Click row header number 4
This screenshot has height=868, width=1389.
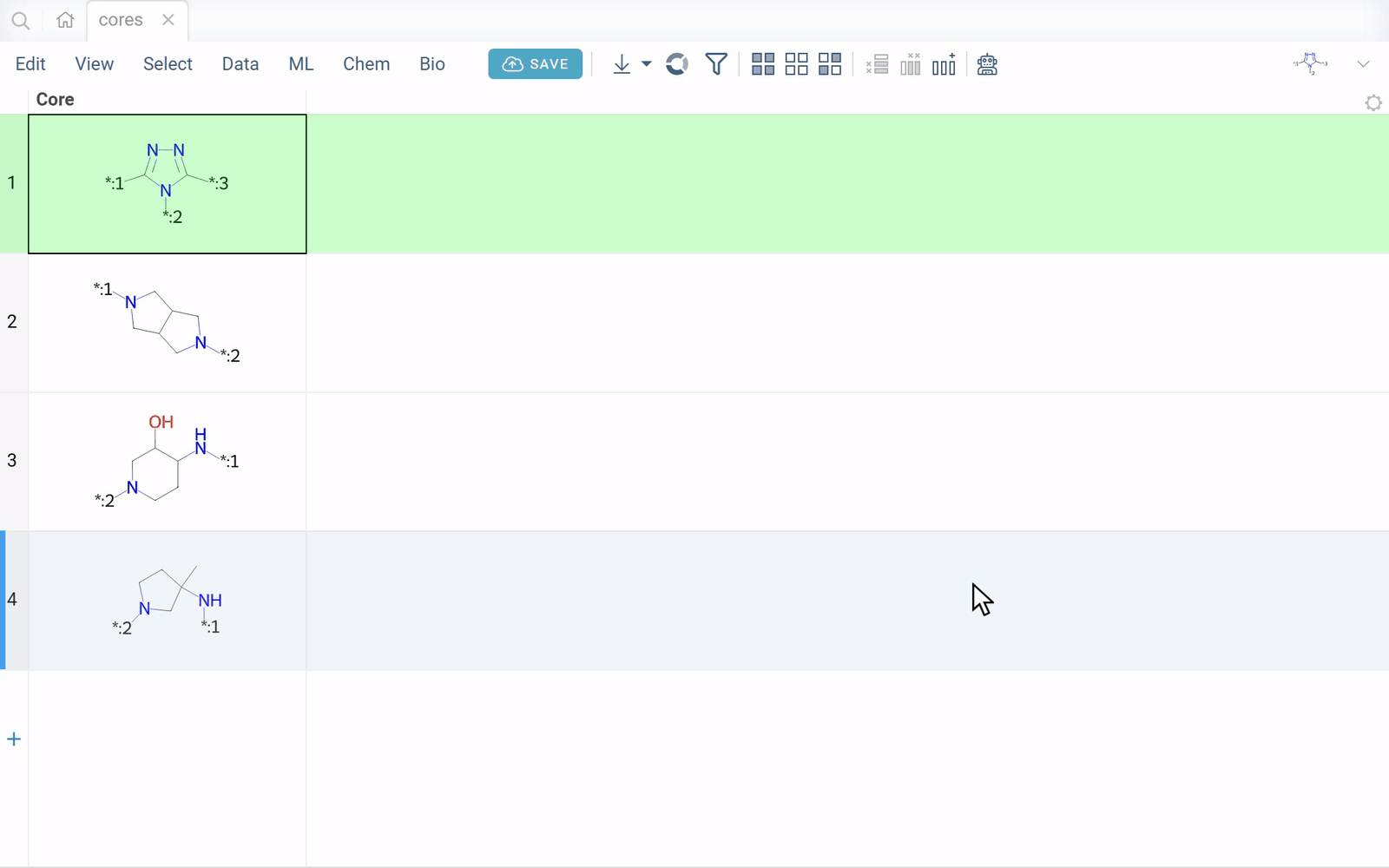pos(14,601)
